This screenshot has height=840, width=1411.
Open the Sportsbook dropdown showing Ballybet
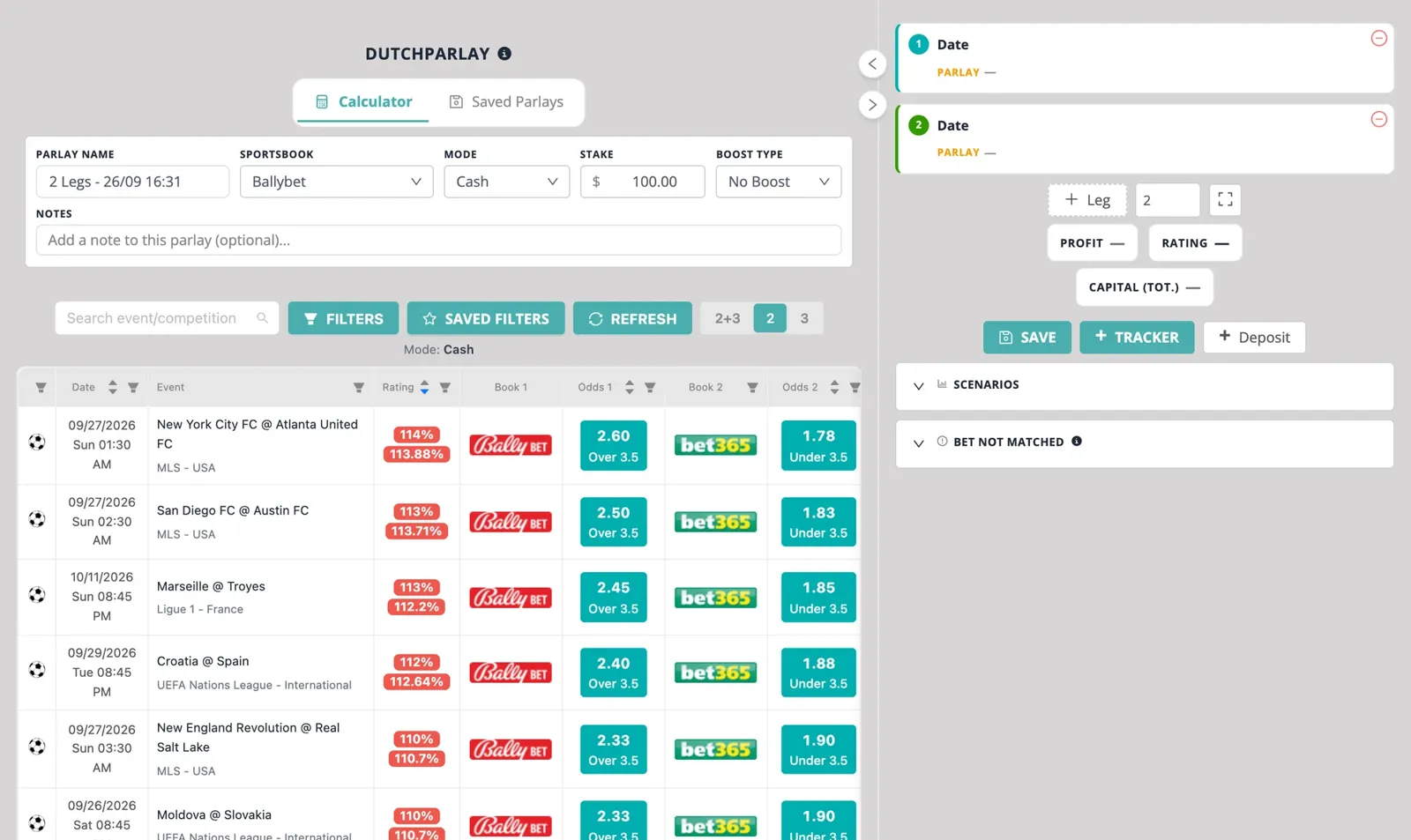(x=337, y=182)
